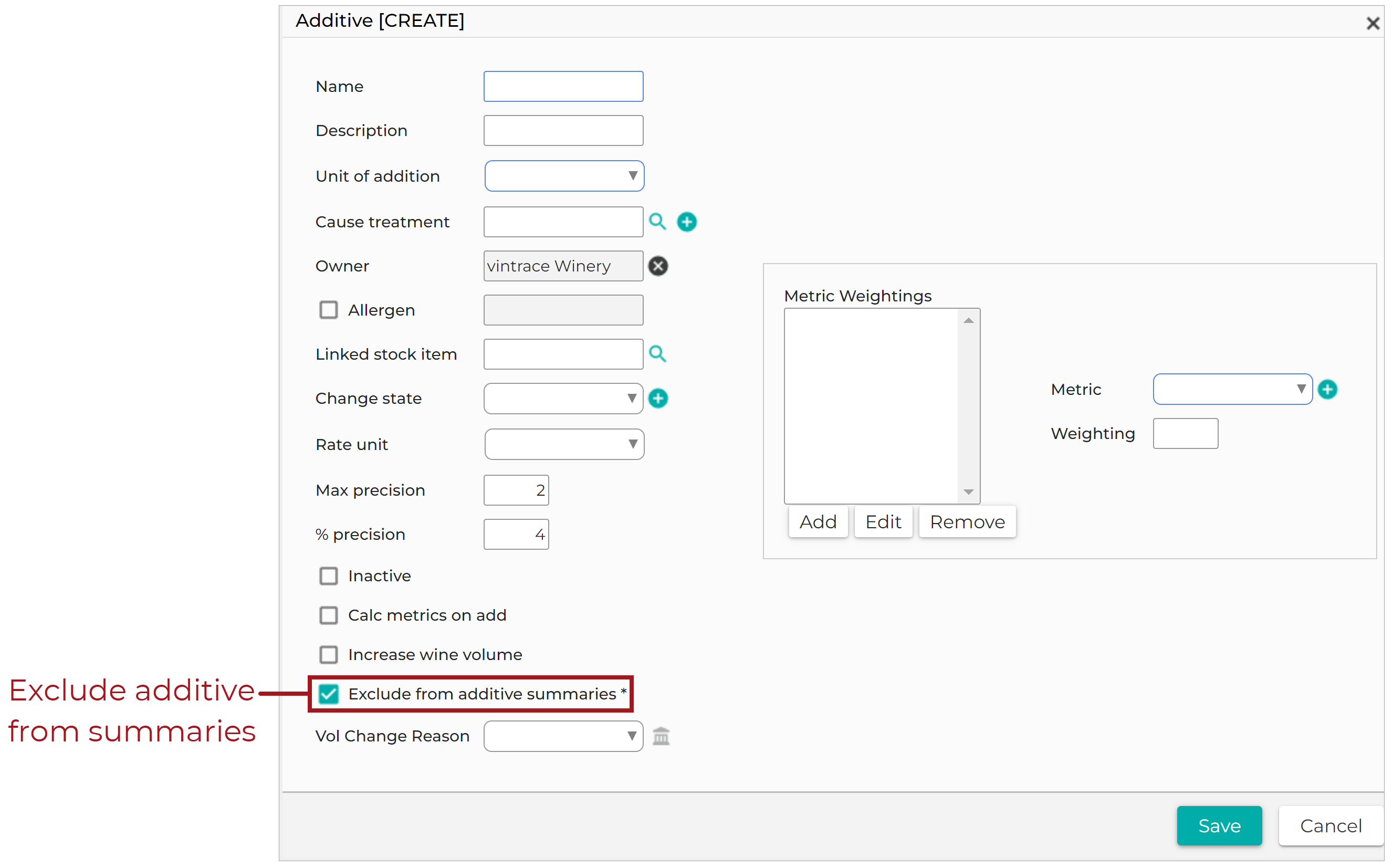Save the new additive
Screen dimensions: 1393x868
click(x=1219, y=825)
